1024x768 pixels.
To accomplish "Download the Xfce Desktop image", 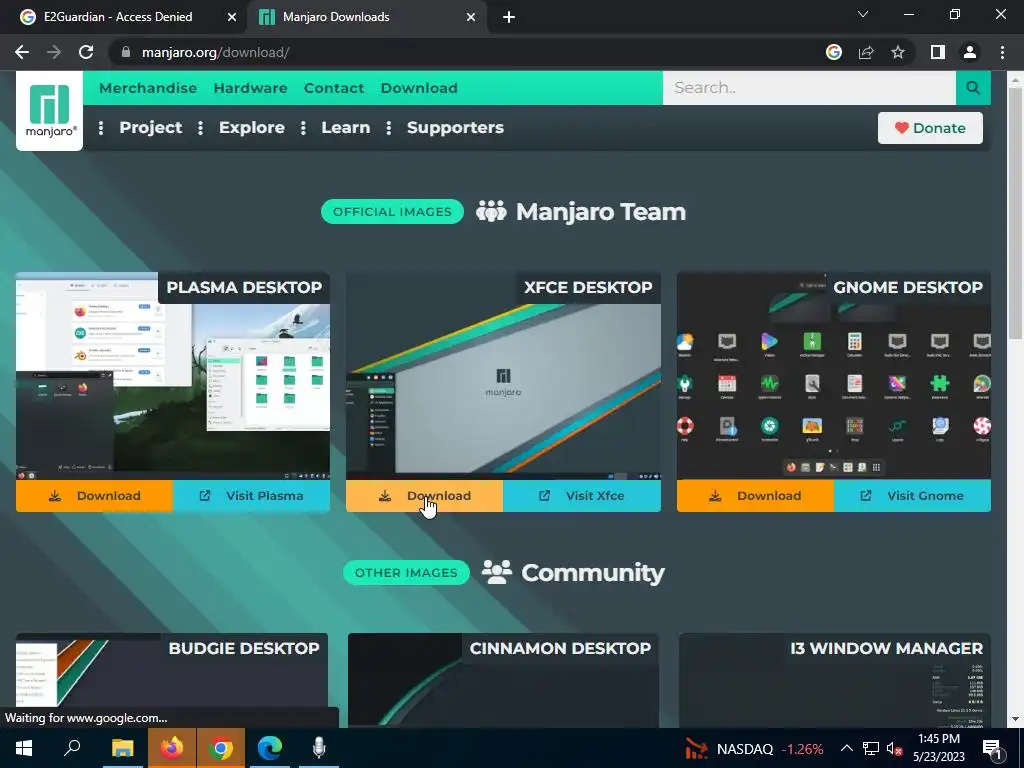I will tap(424, 496).
